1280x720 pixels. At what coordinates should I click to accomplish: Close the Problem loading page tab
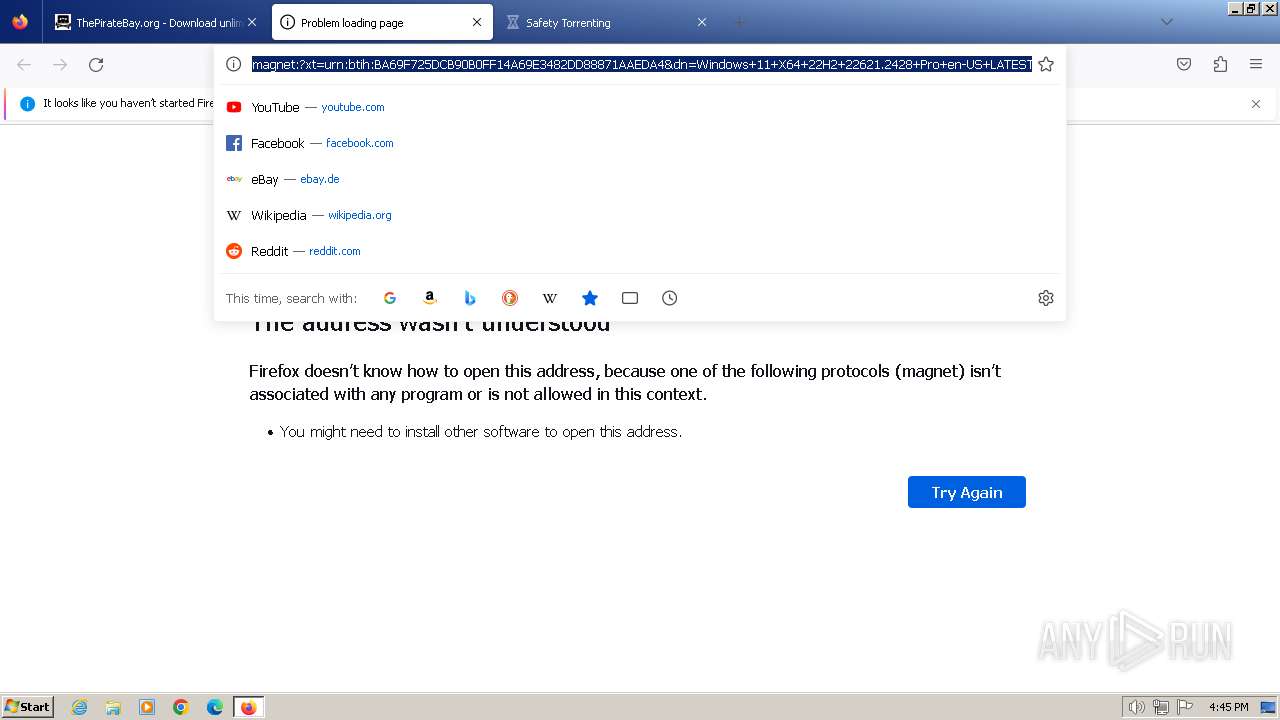[x=477, y=22]
